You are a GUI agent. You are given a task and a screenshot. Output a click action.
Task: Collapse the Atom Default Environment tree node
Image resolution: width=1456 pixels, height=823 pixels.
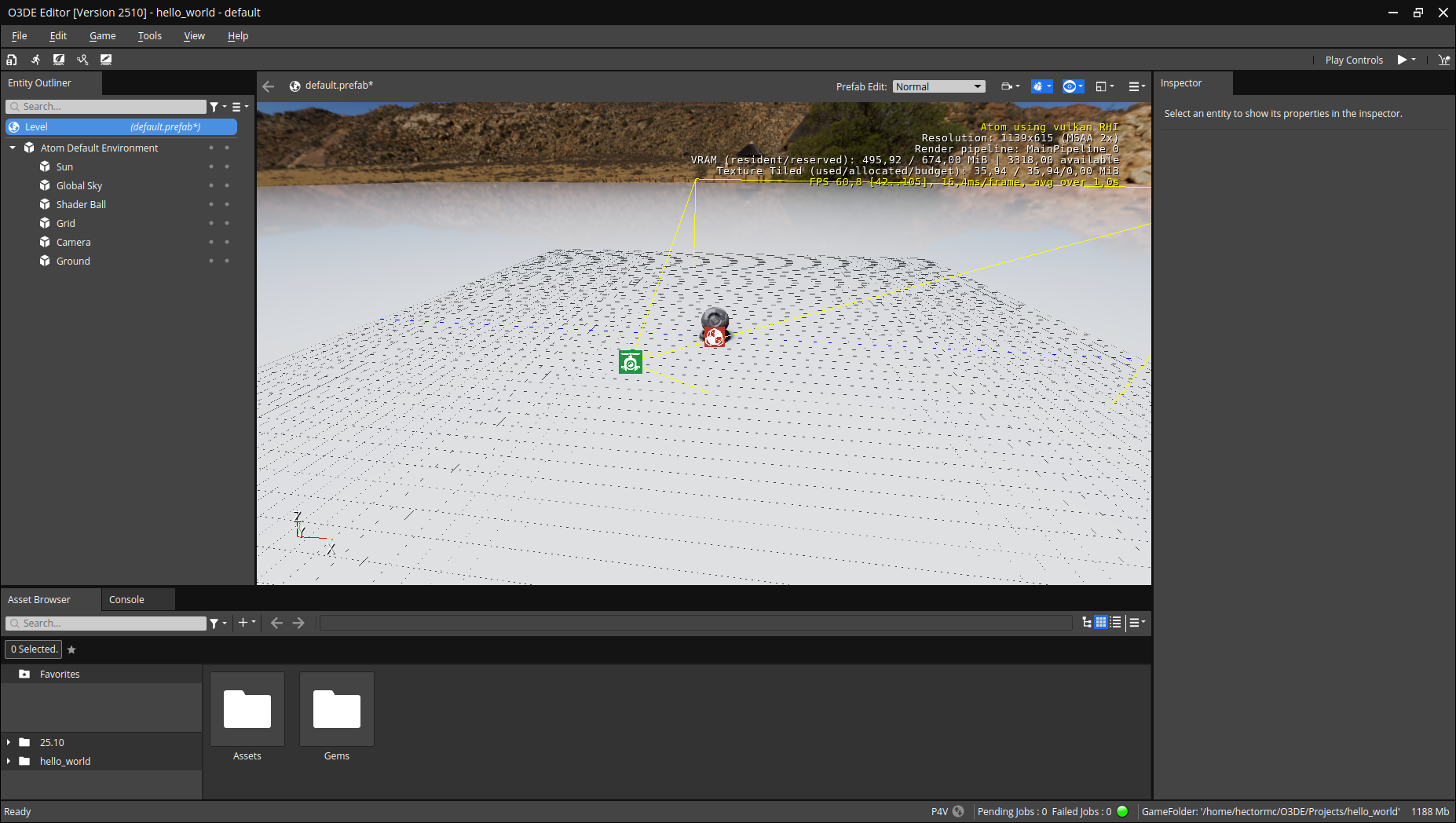[13, 148]
